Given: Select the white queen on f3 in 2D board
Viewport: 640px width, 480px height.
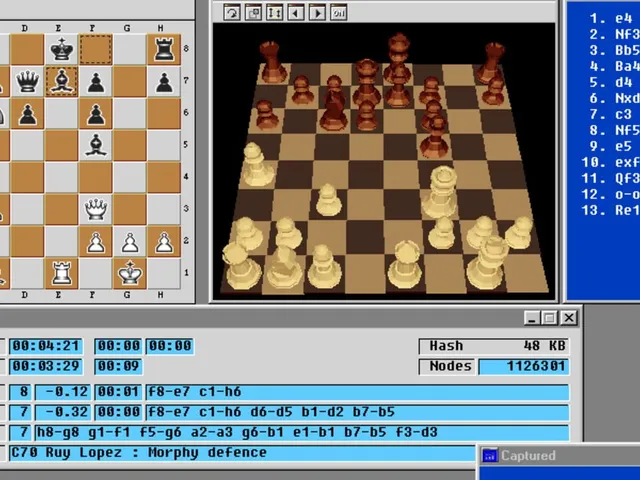Looking at the screenshot, I should pyautogui.click(x=96, y=209).
